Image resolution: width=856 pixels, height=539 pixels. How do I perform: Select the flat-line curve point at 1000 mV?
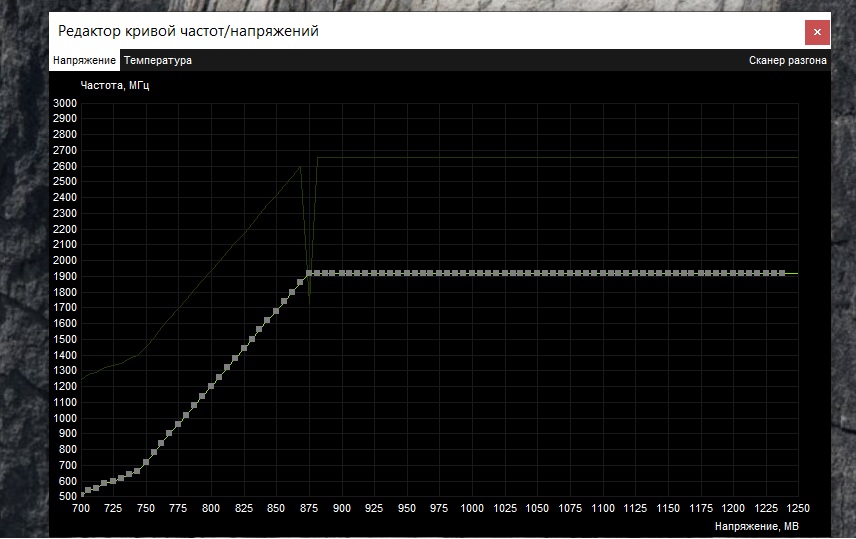point(472,273)
